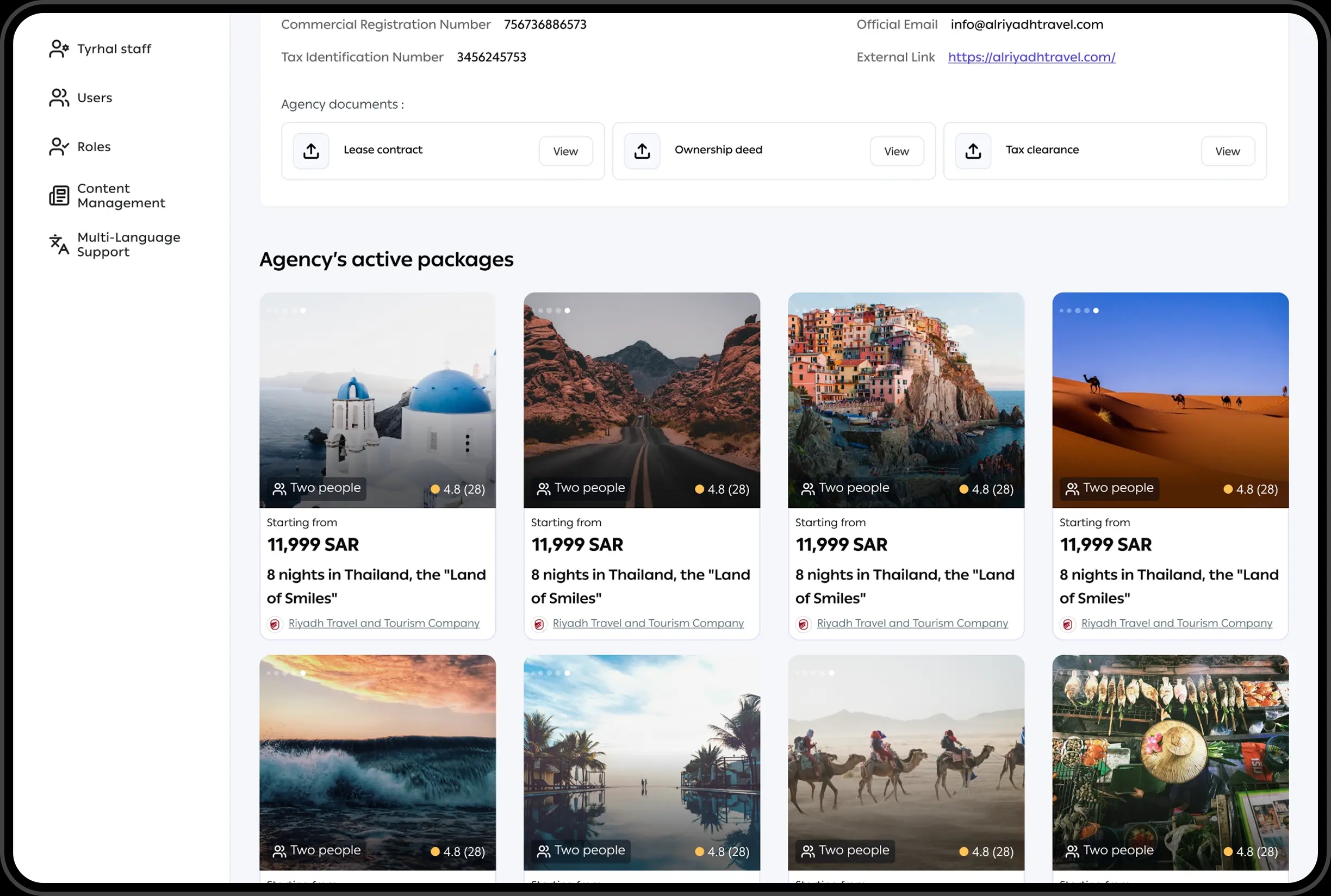Click the Ownership deed upload icon
The height and width of the screenshot is (896, 1331).
tap(642, 151)
